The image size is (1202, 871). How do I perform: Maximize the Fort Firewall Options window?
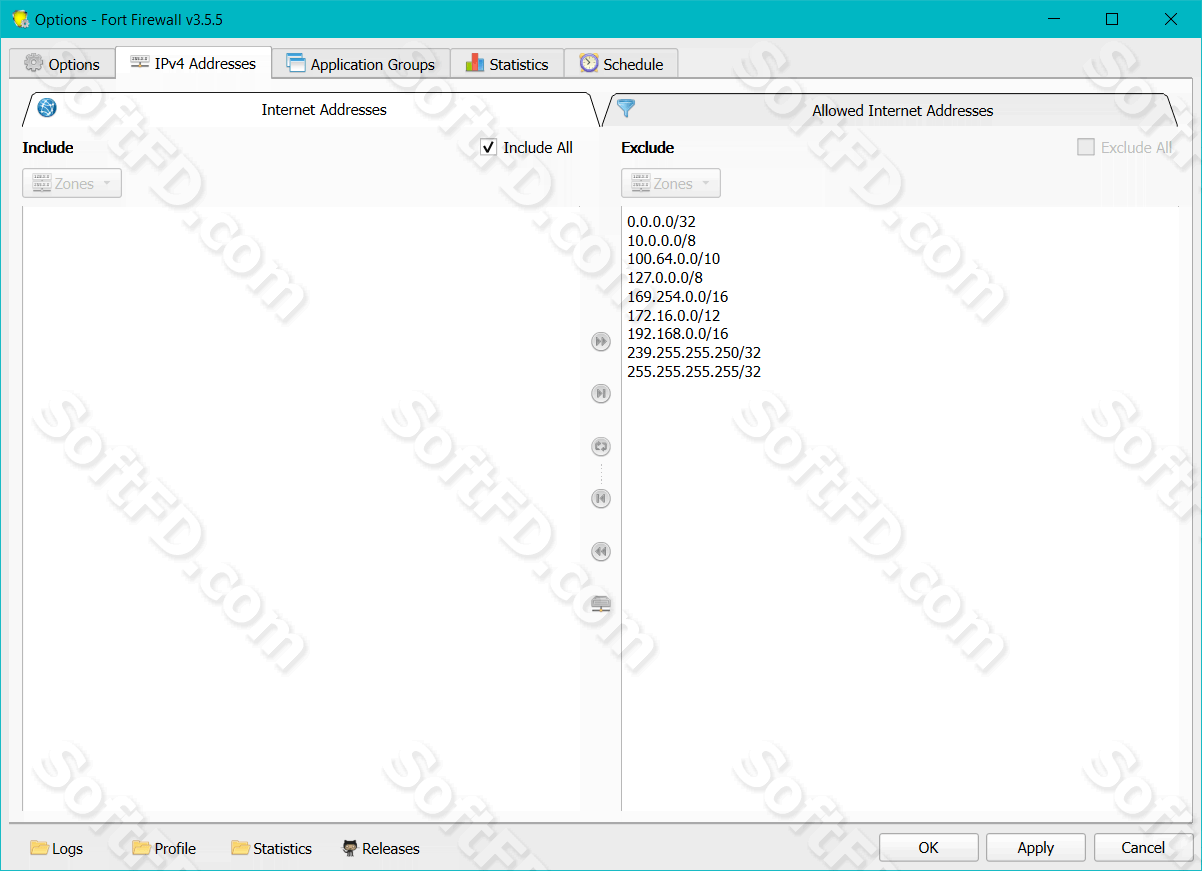(x=1112, y=19)
